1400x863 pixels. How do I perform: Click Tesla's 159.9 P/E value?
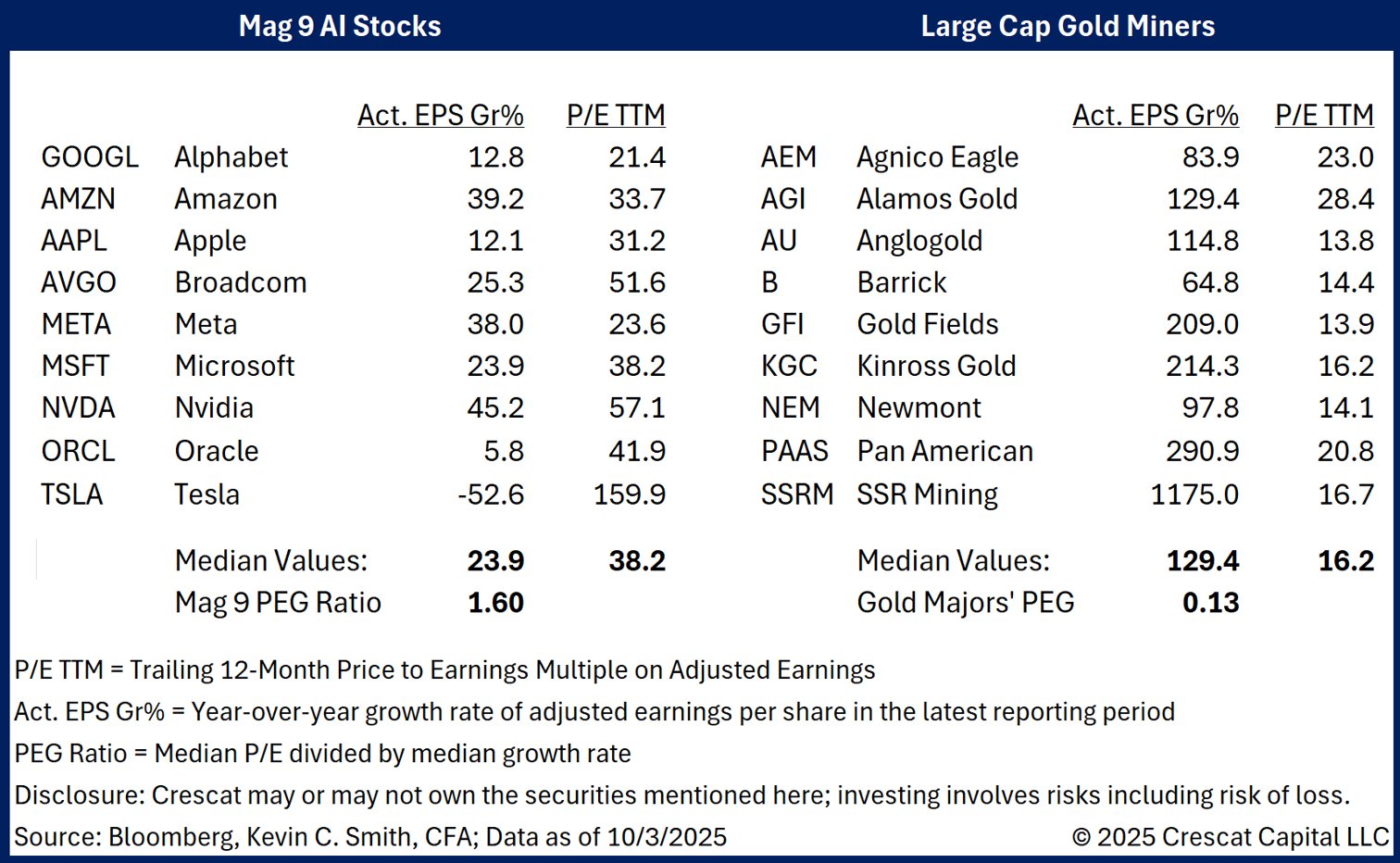click(x=630, y=494)
